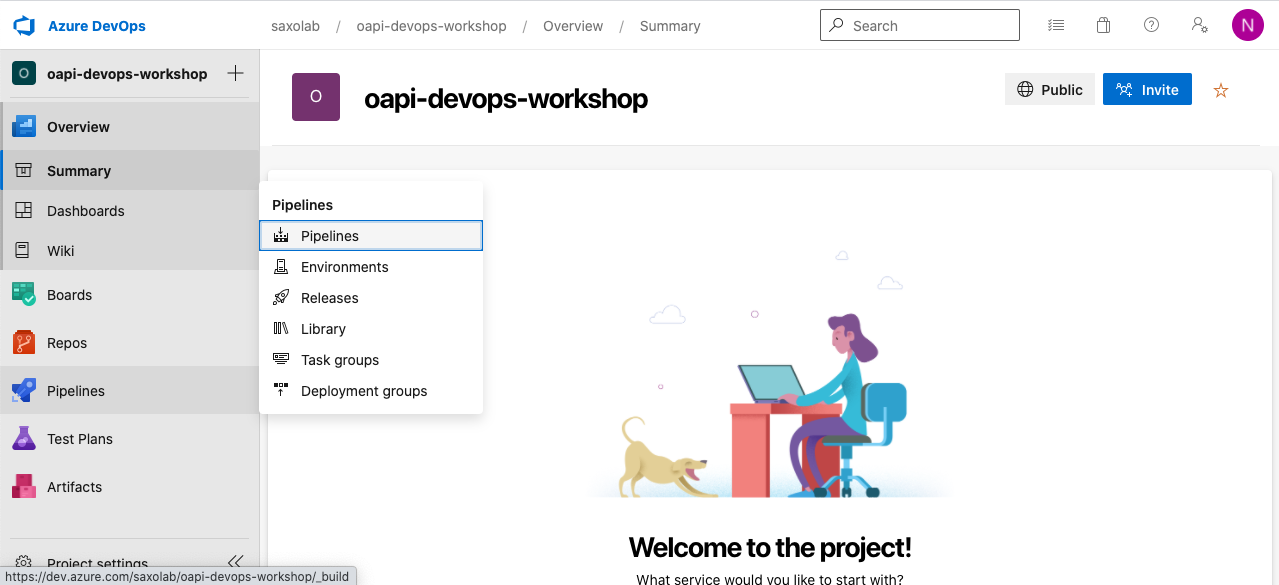Select Summary in the sidebar
Screen dimensions: 1279x585
click(x=130, y=171)
